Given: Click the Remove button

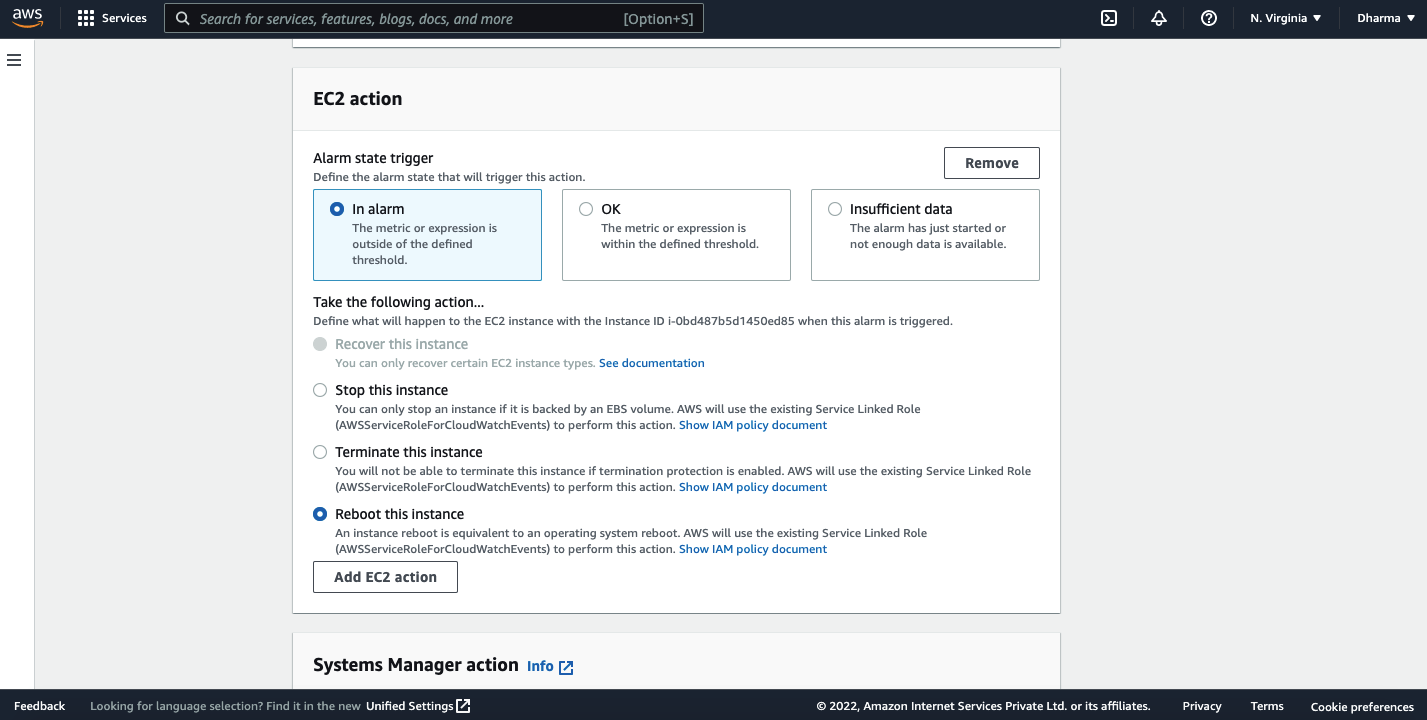Looking at the screenshot, I should click(x=992, y=163).
